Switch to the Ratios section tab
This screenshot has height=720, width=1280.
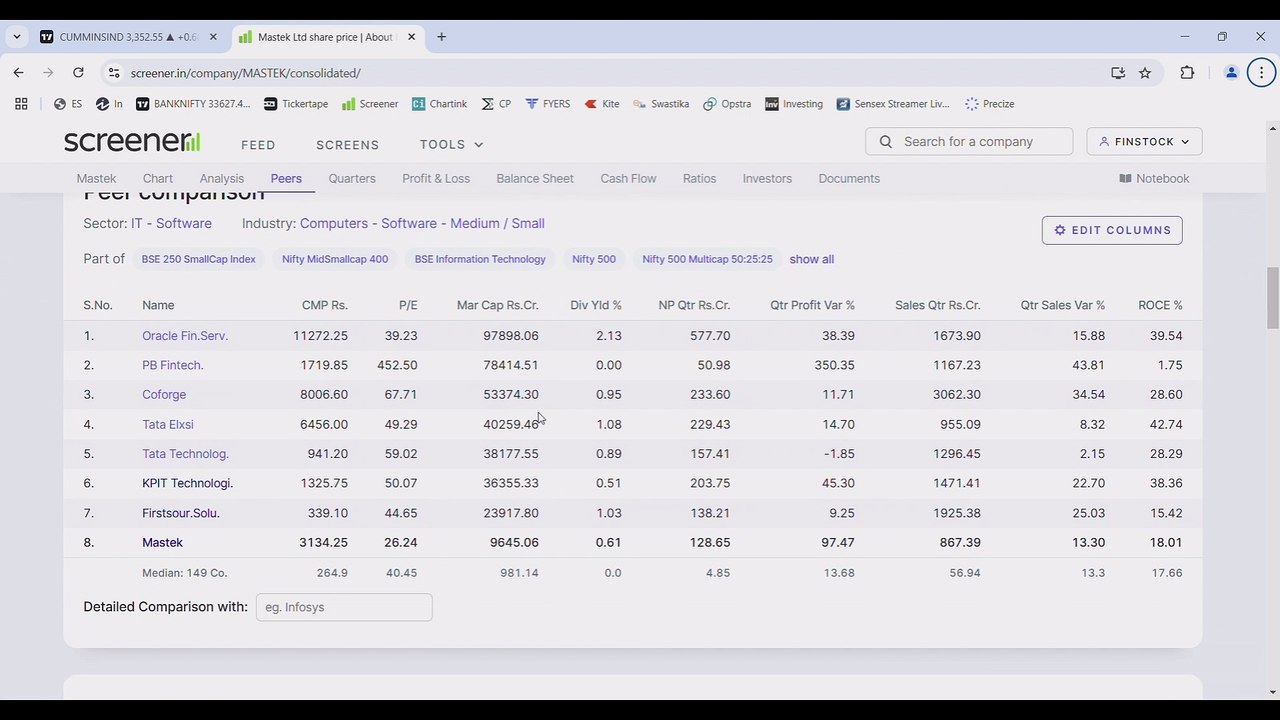click(699, 178)
